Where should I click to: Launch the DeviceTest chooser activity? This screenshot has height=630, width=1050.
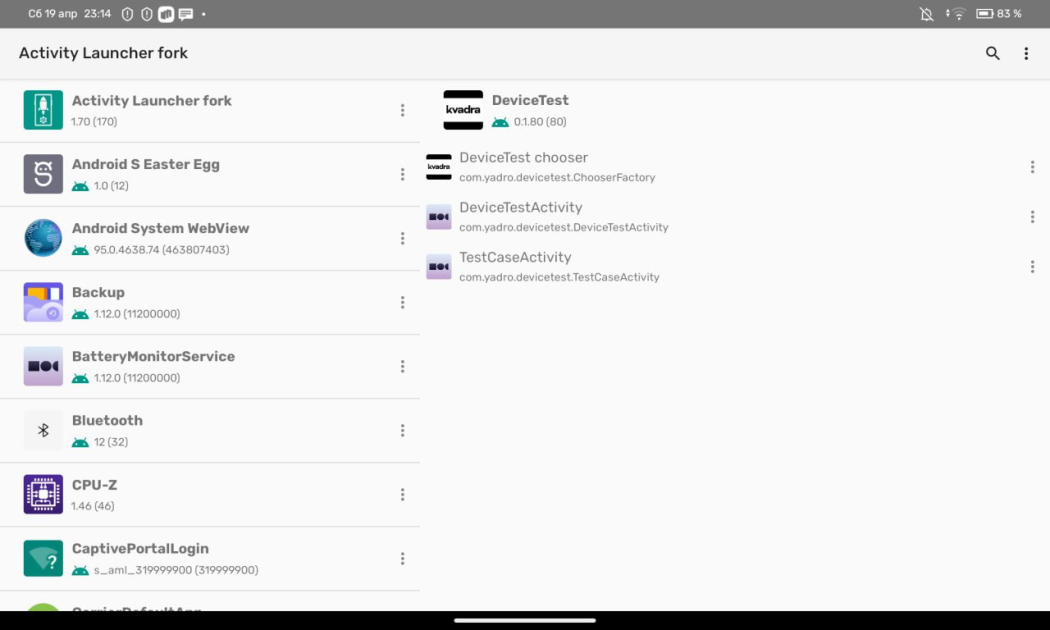(x=735, y=167)
